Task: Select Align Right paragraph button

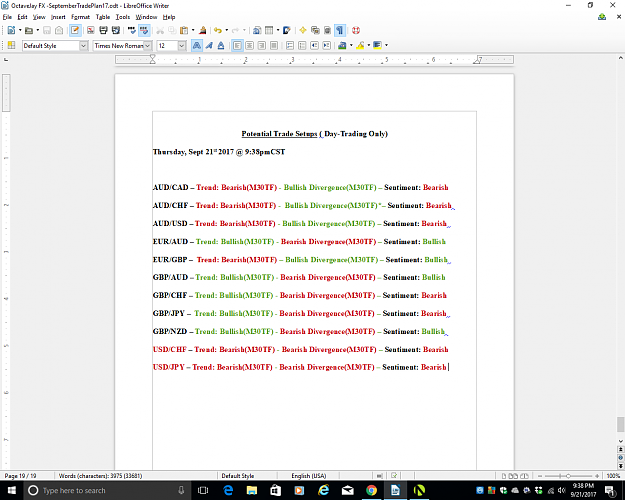Action: [261, 45]
